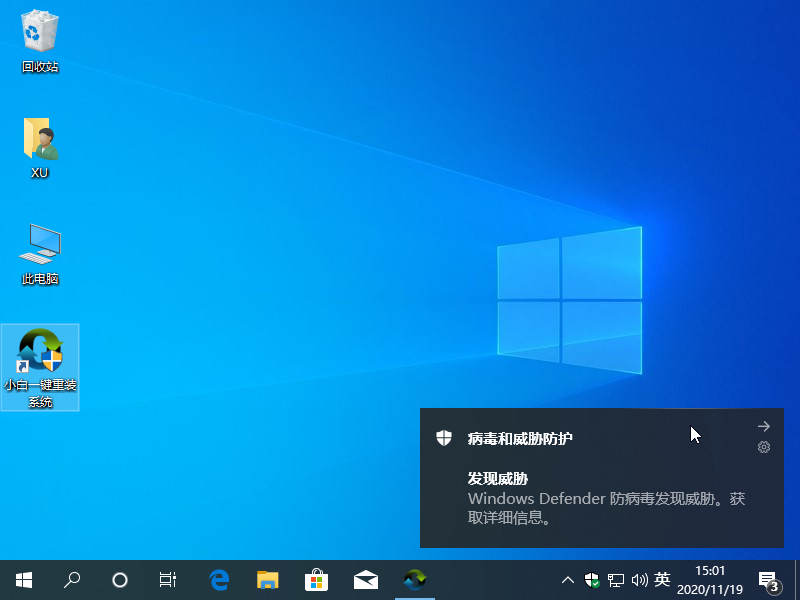Launch Microsoft Edge from taskbar
This screenshot has width=800, height=600.
(219, 580)
